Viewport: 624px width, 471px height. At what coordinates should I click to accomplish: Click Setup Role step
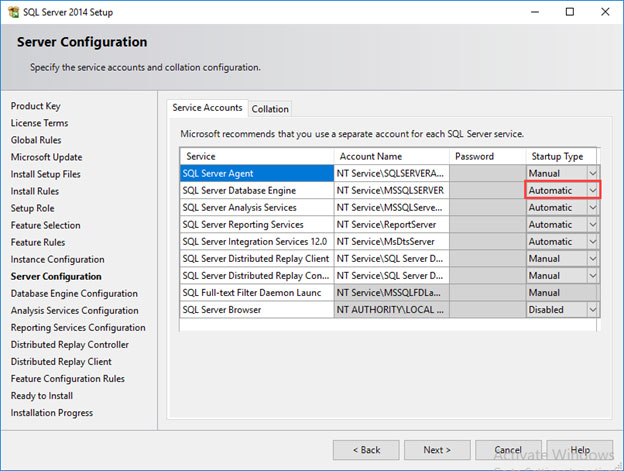tap(32, 208)
